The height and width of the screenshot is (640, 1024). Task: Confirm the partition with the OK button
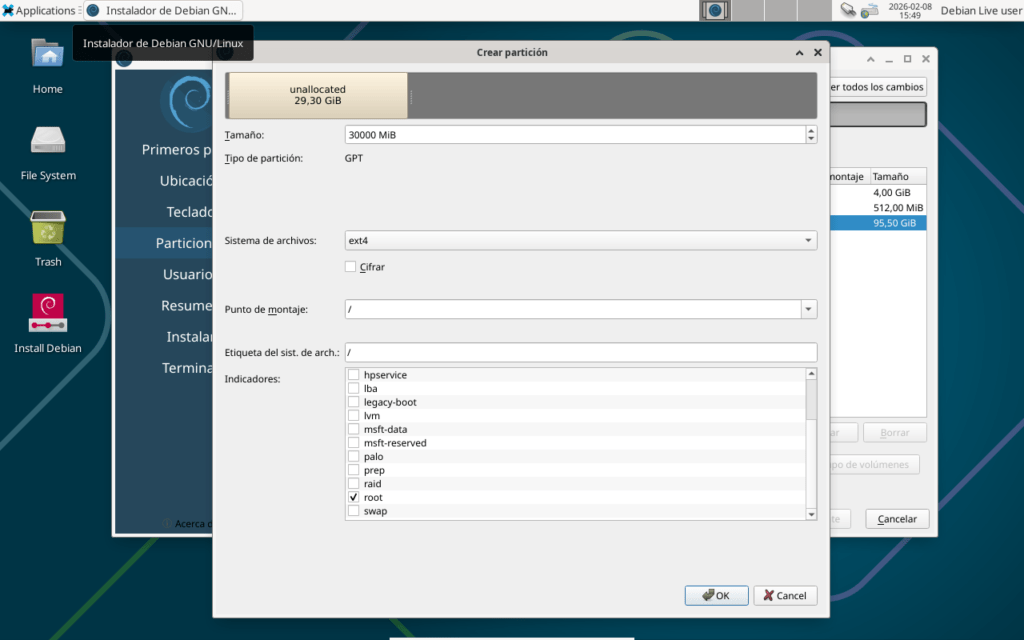coord(716,595)
